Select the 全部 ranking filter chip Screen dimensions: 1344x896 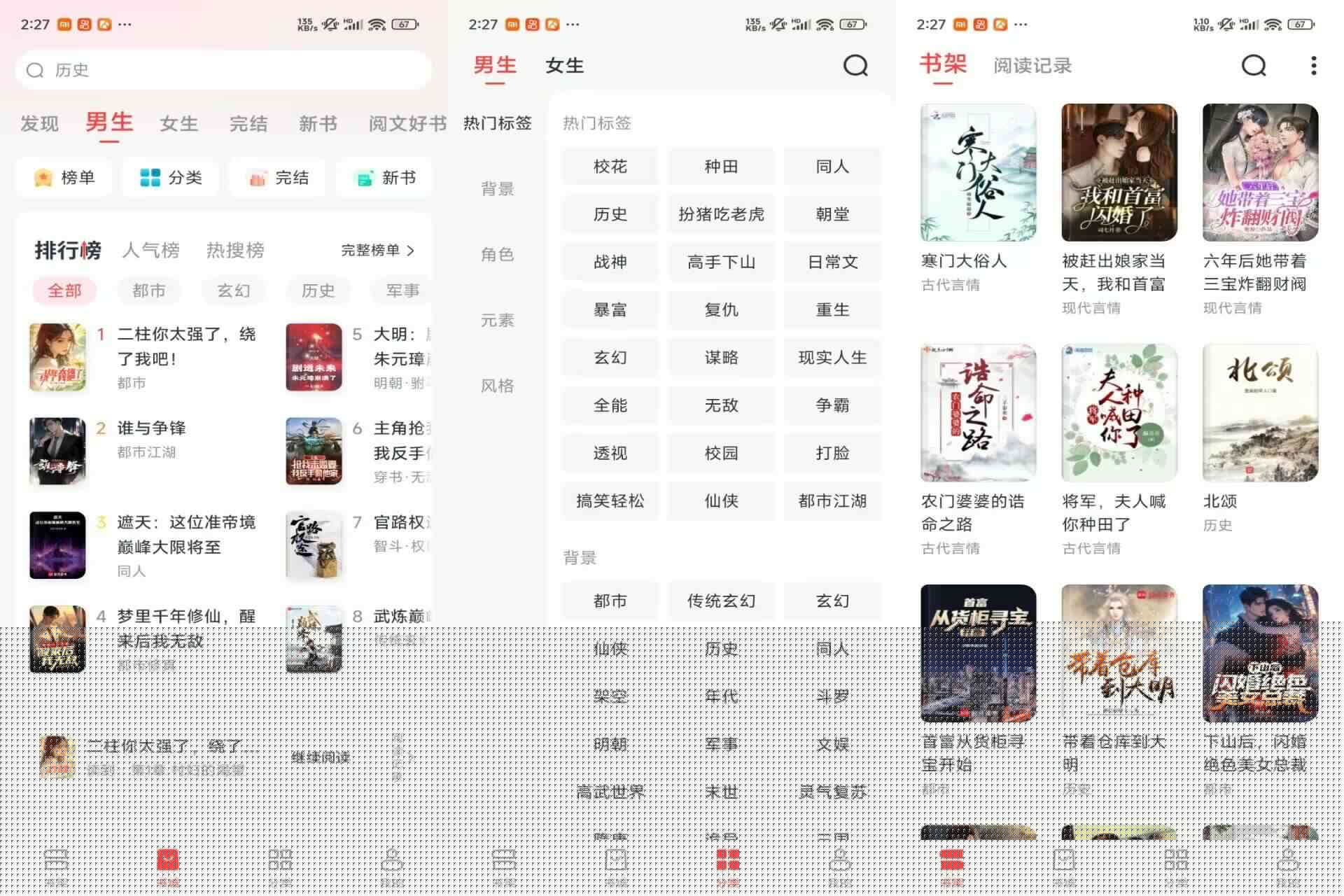(64, 290)
